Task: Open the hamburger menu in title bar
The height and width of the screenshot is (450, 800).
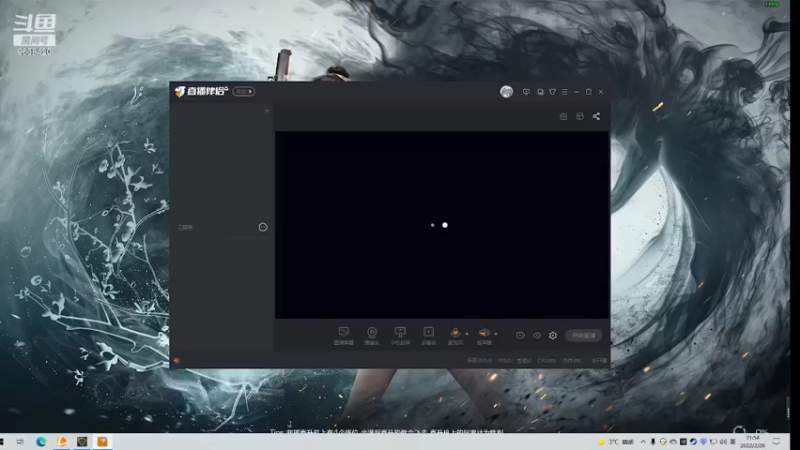Action: coord(564,92)
